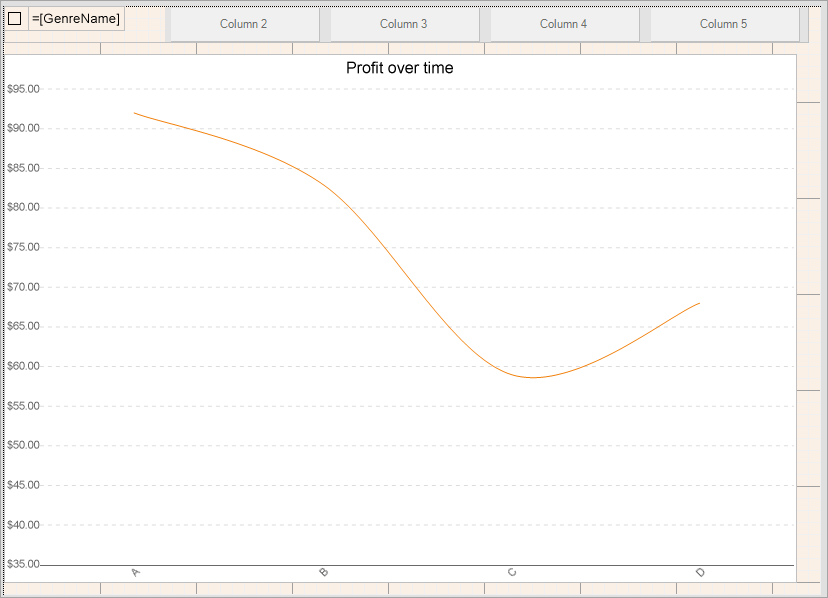Click the $70.00 axis label
This screenshot has width=828, height=598.
pos(23,287)
